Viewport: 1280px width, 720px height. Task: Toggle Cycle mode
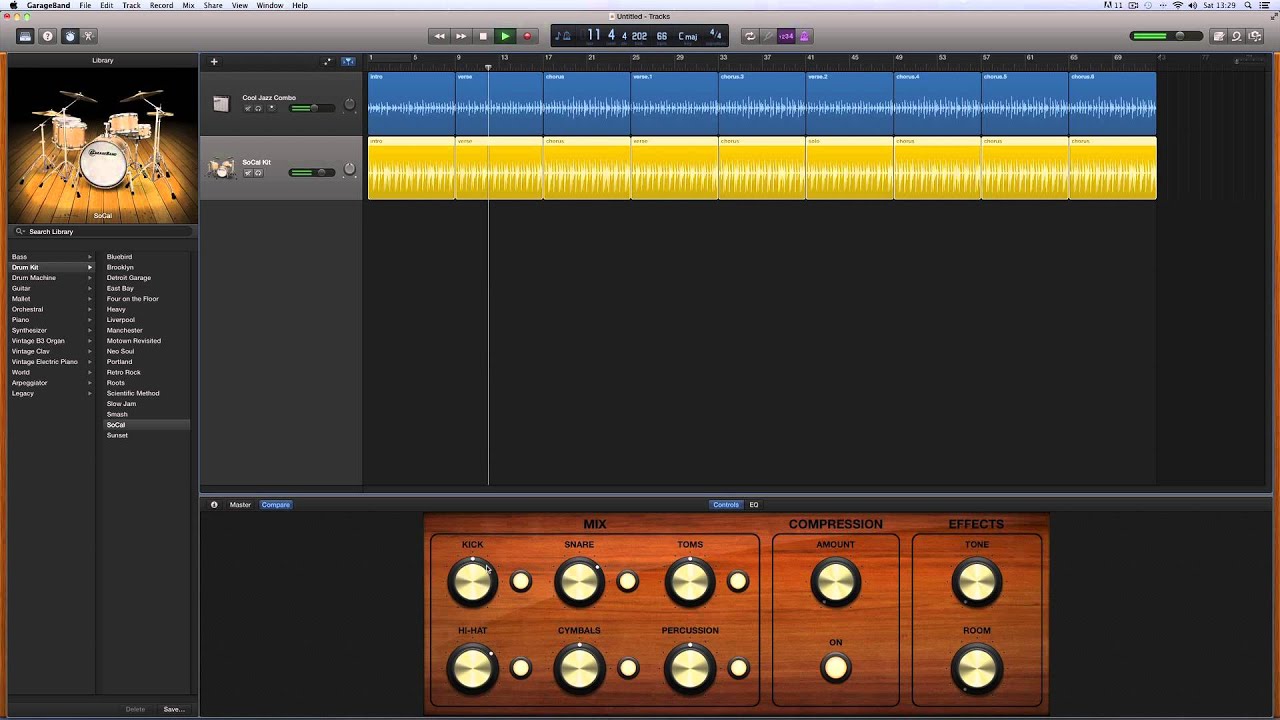click(749, 36)
